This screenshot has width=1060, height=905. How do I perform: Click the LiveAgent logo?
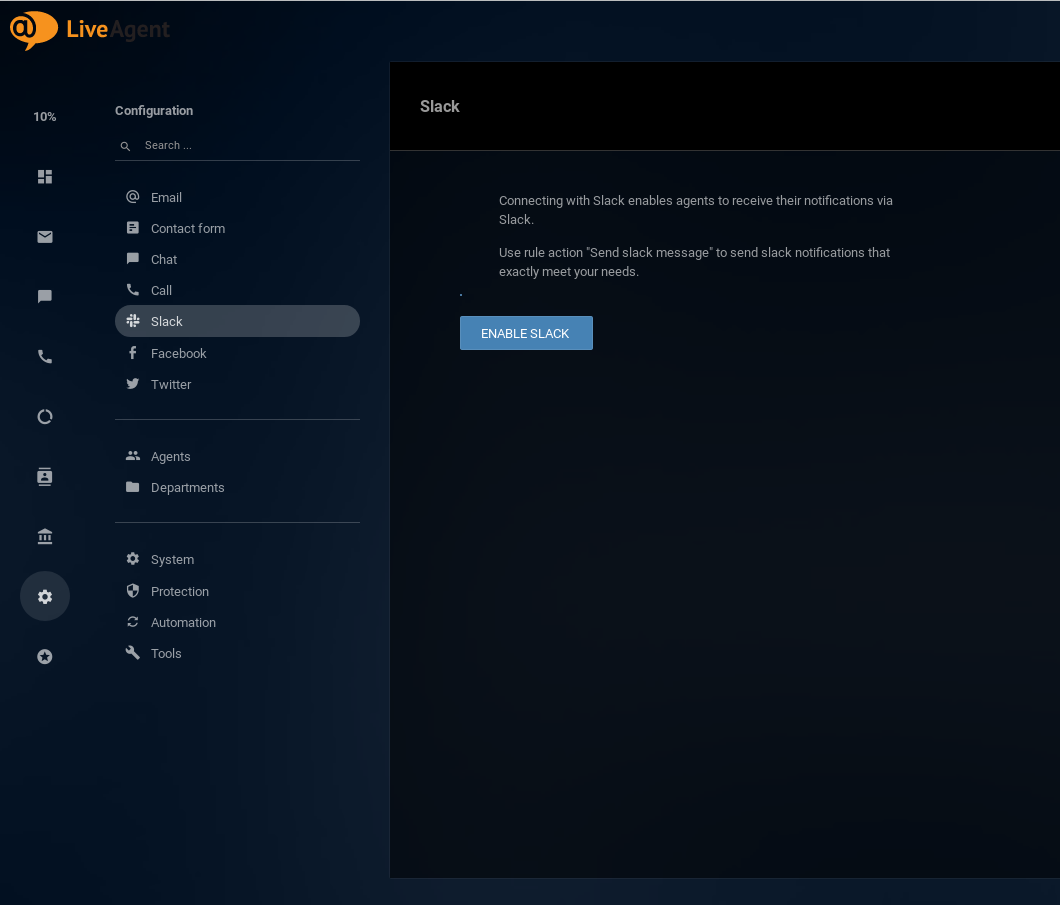pos(89,30)
